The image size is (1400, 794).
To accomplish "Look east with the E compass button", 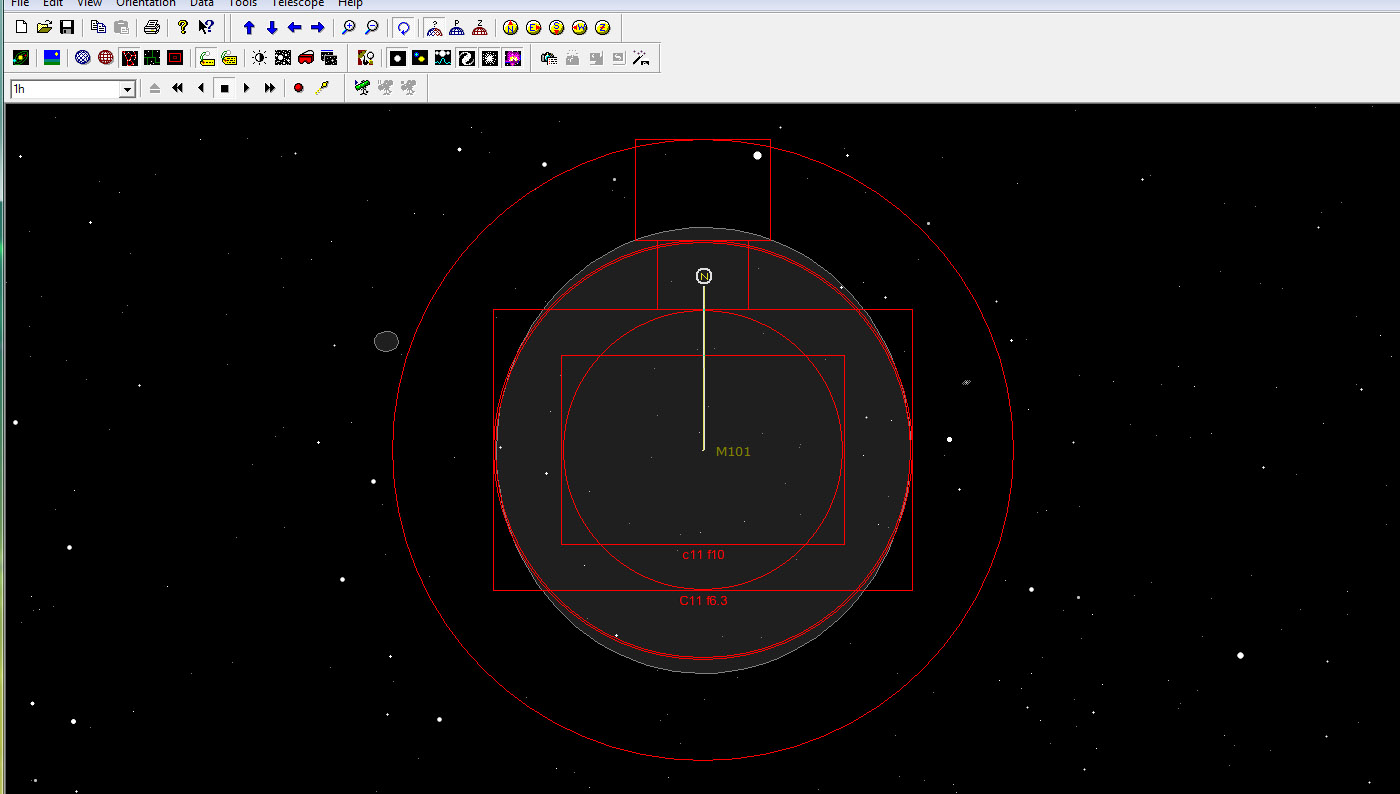I will pos(534,27).
